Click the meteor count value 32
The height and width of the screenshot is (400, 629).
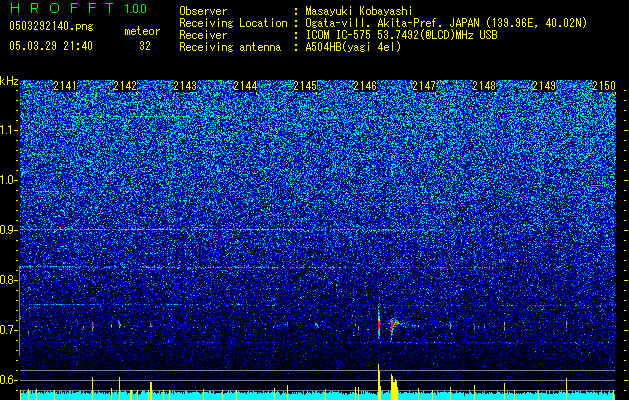[x=145, y=46]
